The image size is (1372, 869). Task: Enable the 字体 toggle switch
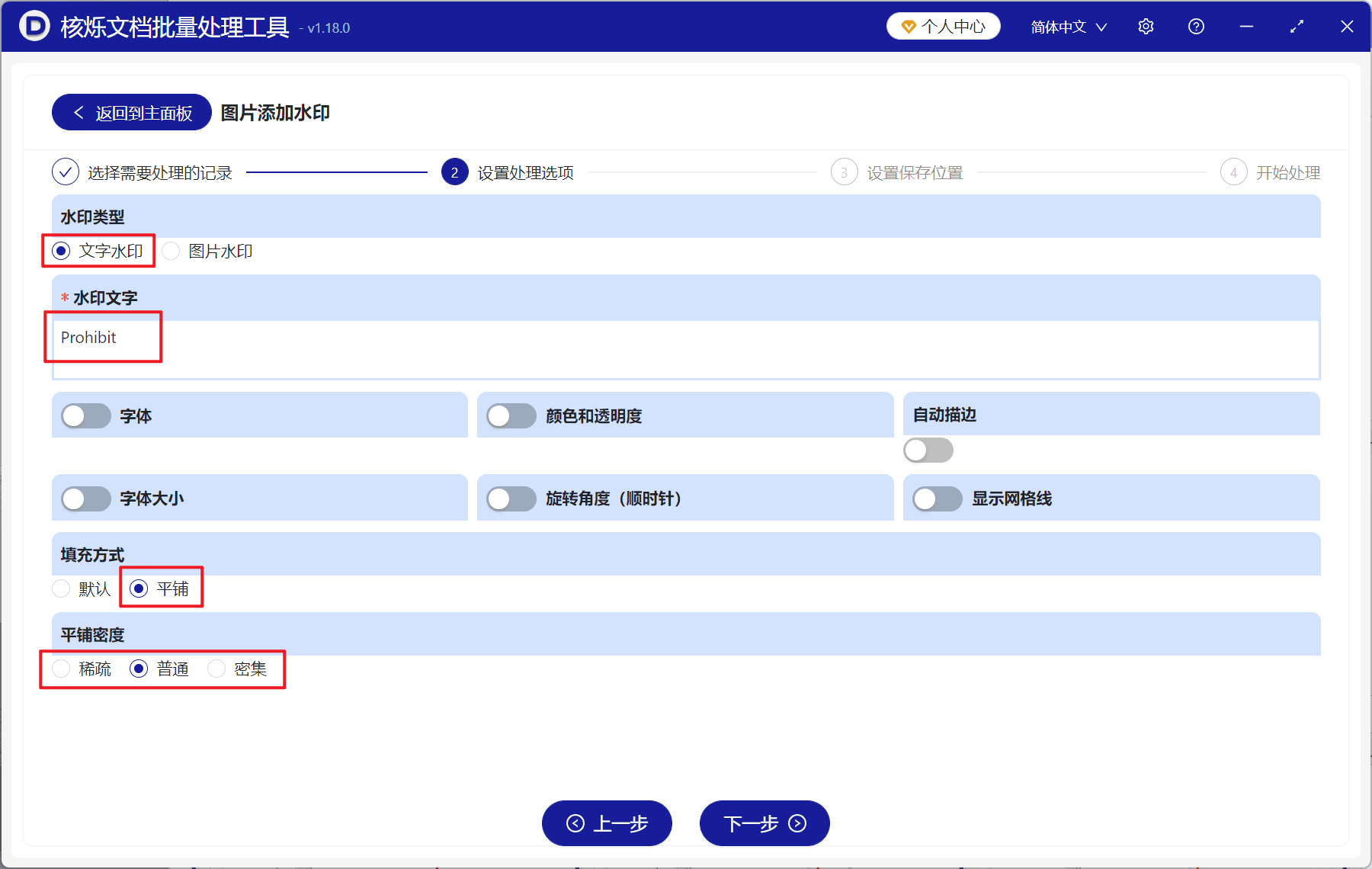(85, 415)
